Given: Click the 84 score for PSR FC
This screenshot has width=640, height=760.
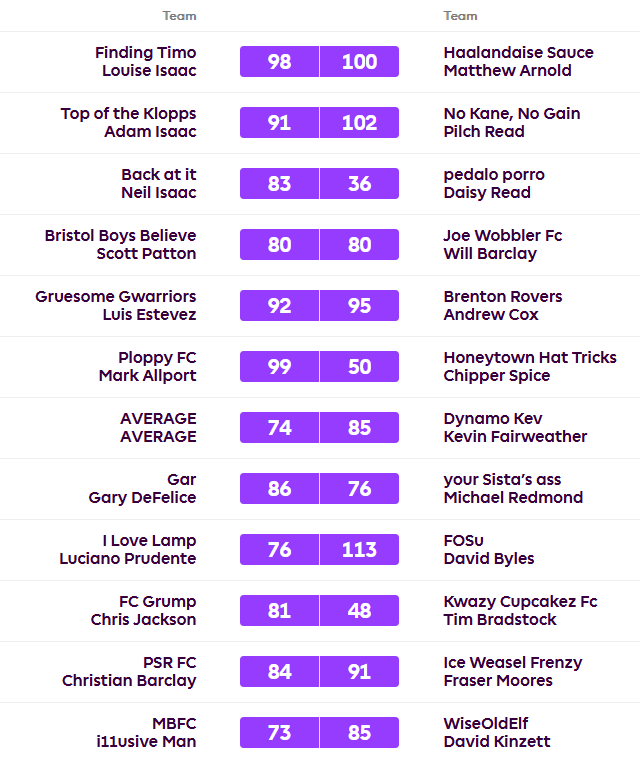Looking at the screenshot, I should pyautogui.click(x=280, y=672).
